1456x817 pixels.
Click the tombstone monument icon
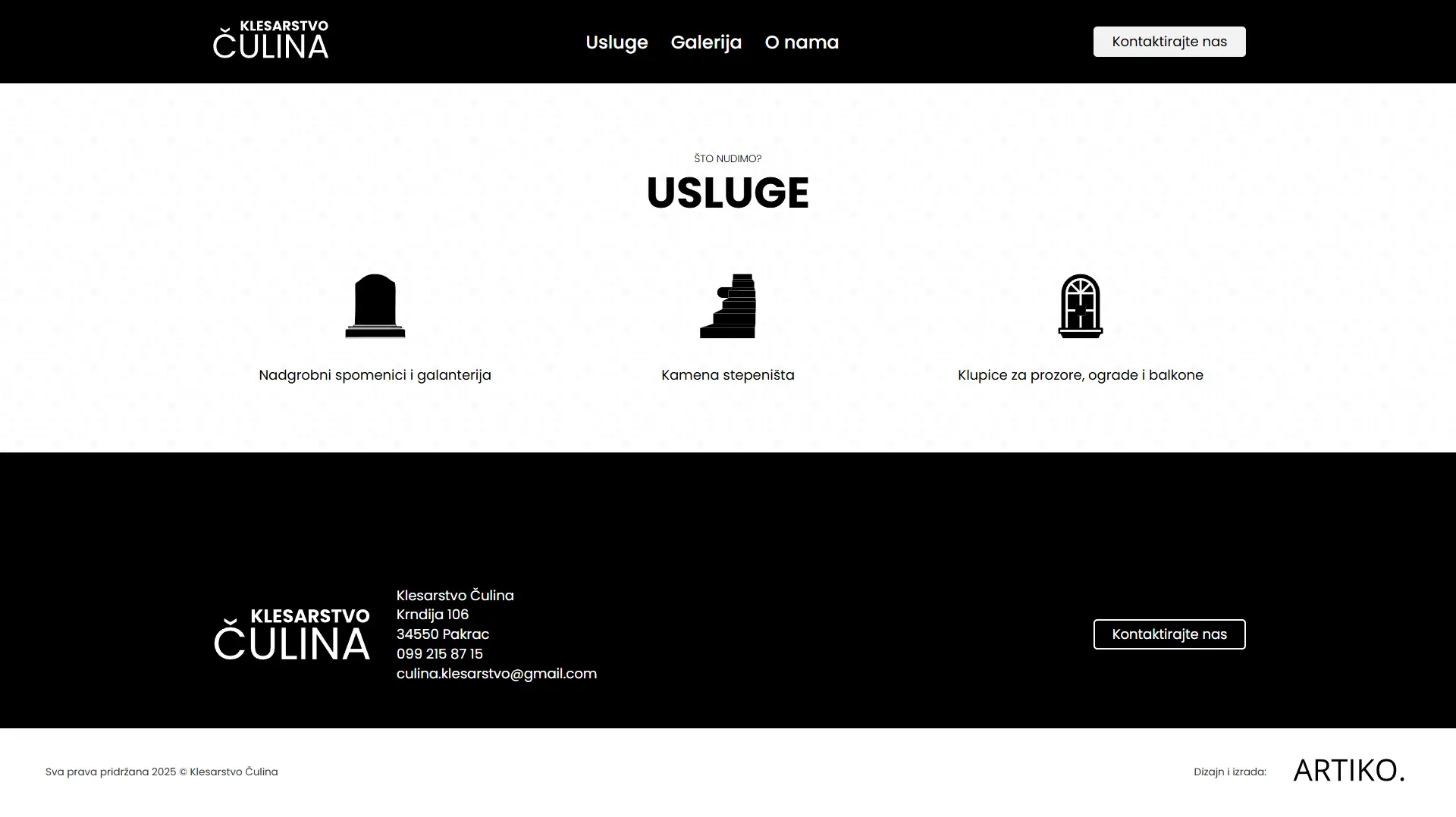point(375,306)
